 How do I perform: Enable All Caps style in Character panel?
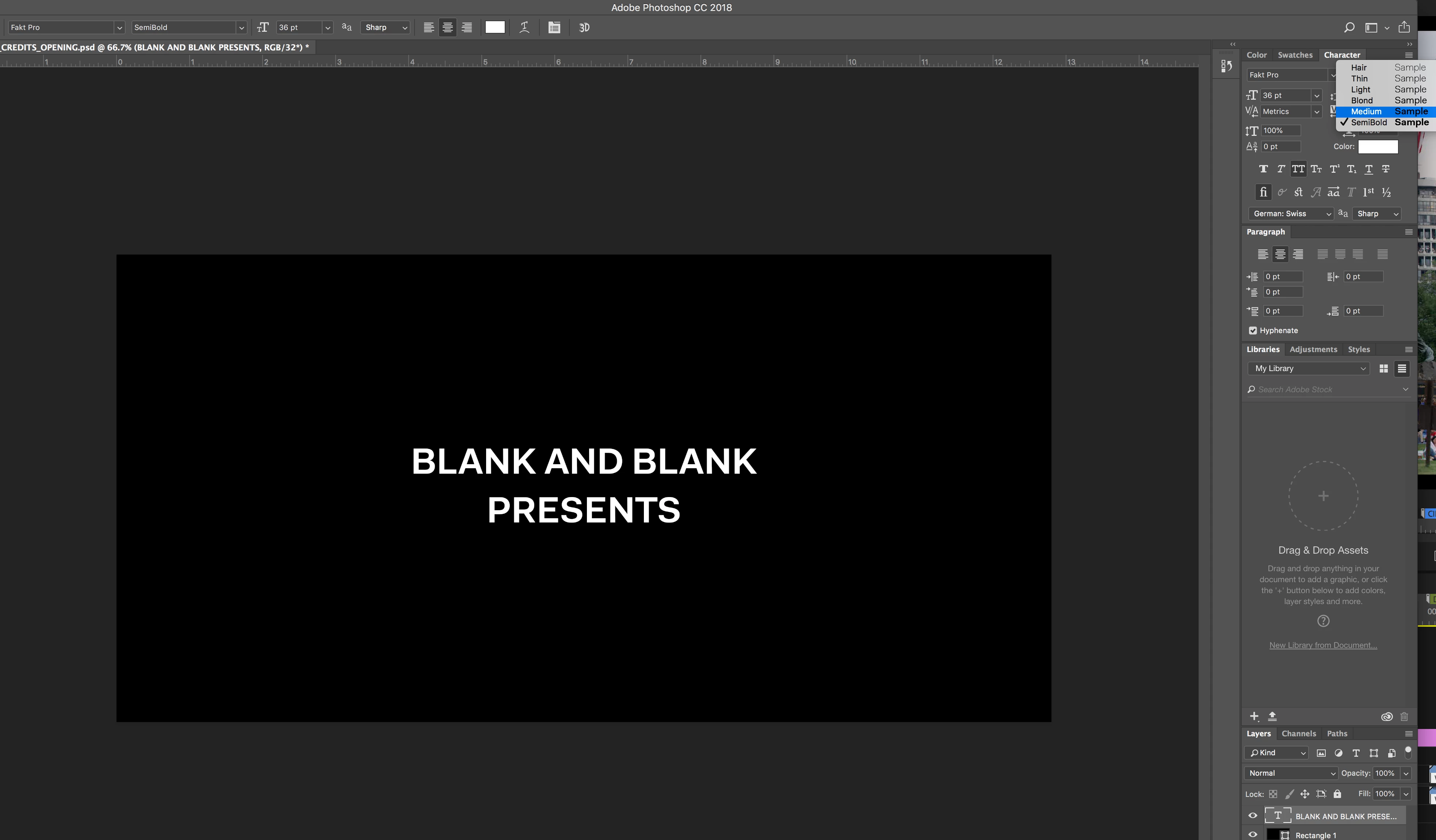pyautogui.click(x=1298, y=169)
